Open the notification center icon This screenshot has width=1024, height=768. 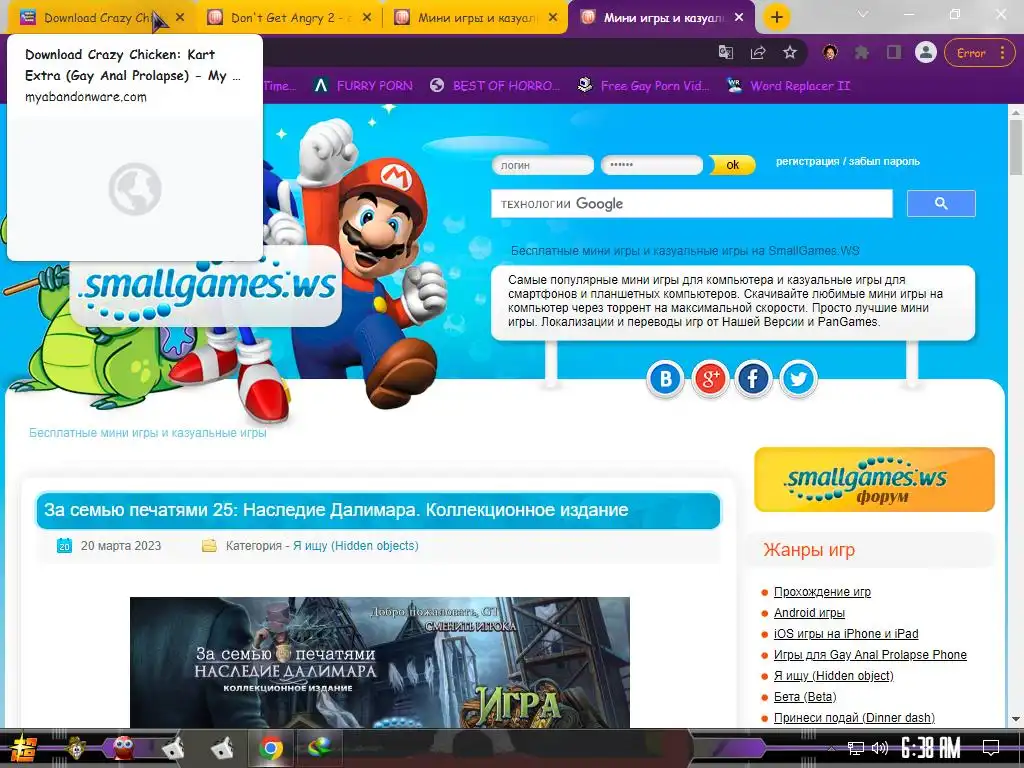991,748
